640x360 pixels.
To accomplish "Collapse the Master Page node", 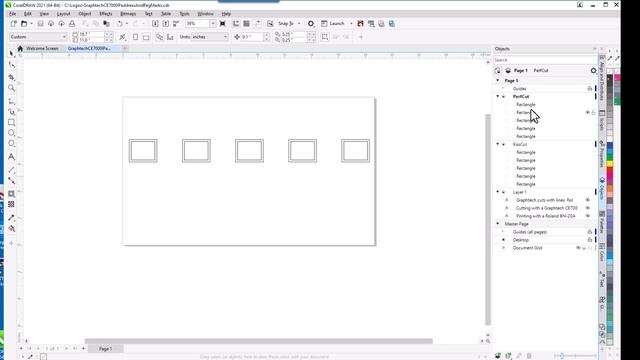I will [x=498, y=224].
